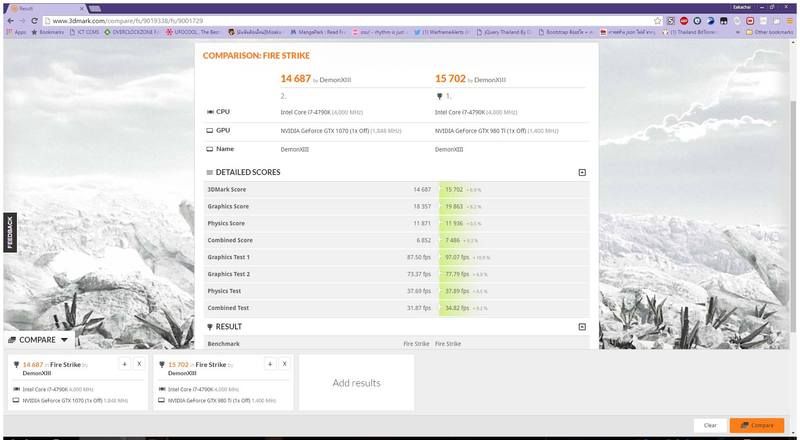Click the CPU chip icon in comparison table

click(210, 112)
